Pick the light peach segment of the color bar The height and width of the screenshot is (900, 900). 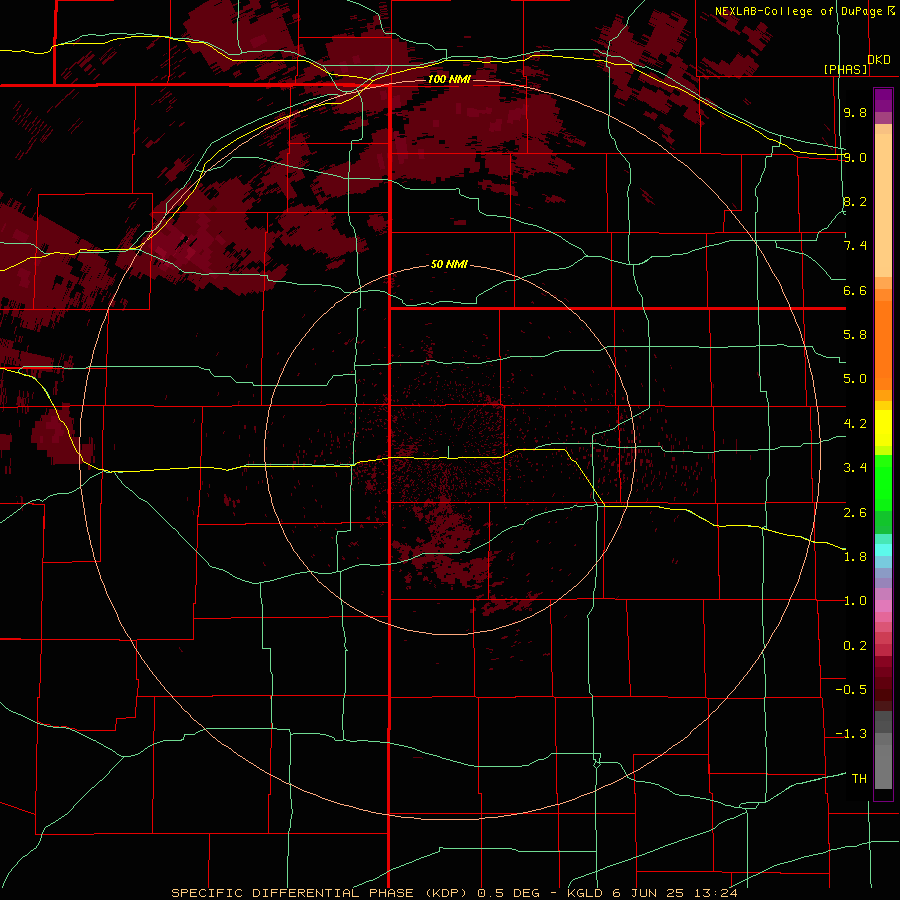pos(883,205)
